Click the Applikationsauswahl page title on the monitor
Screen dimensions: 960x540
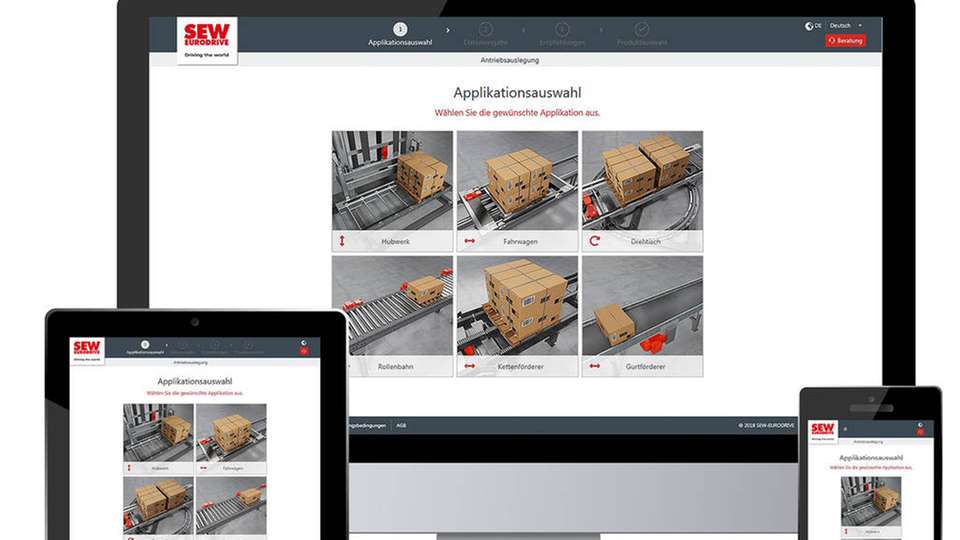point(517,93)
